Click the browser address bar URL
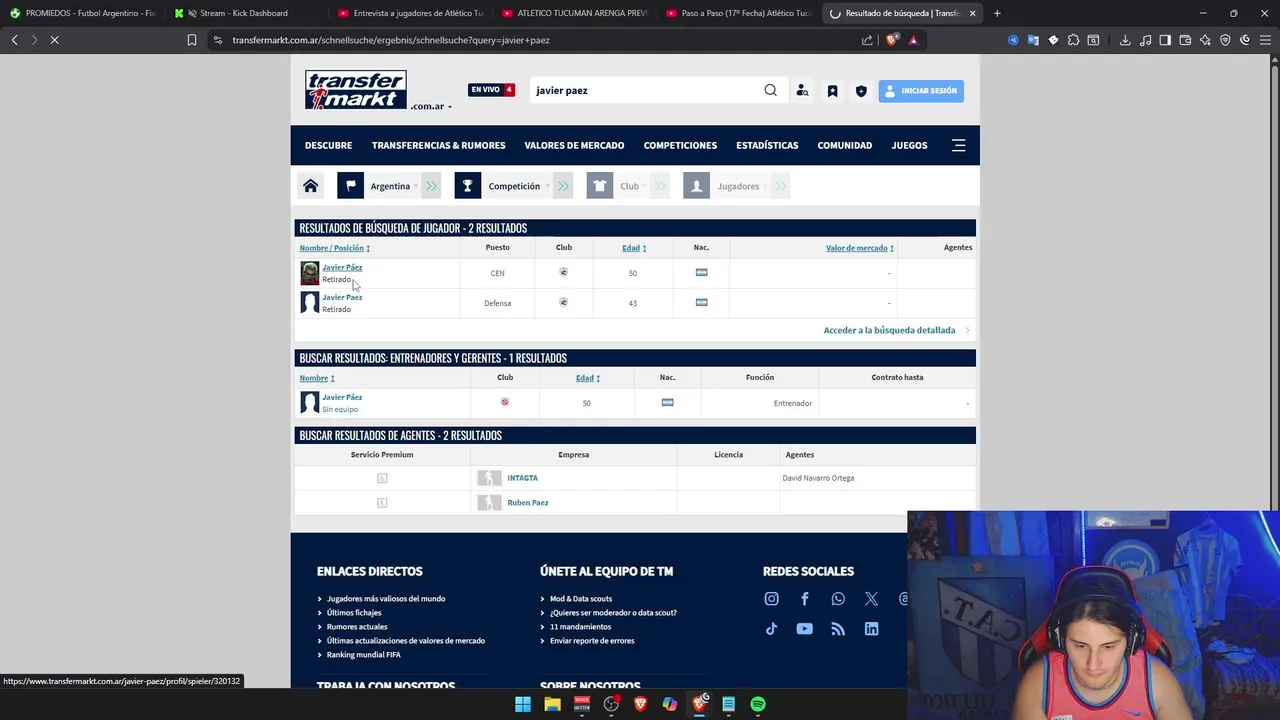Image resolution: width=1280 pixels, height=720 pixels. point(391,40)
